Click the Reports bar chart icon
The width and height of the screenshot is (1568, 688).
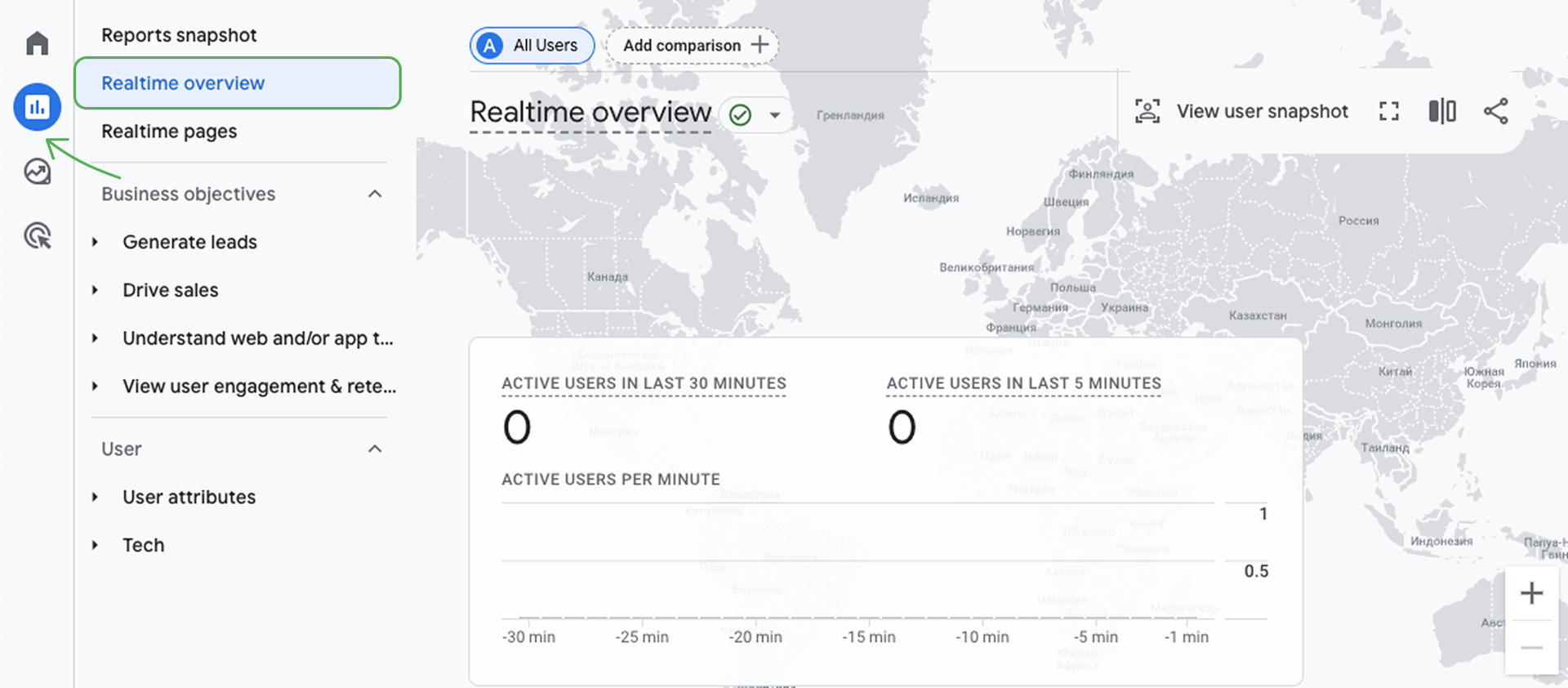coord(38,107)
